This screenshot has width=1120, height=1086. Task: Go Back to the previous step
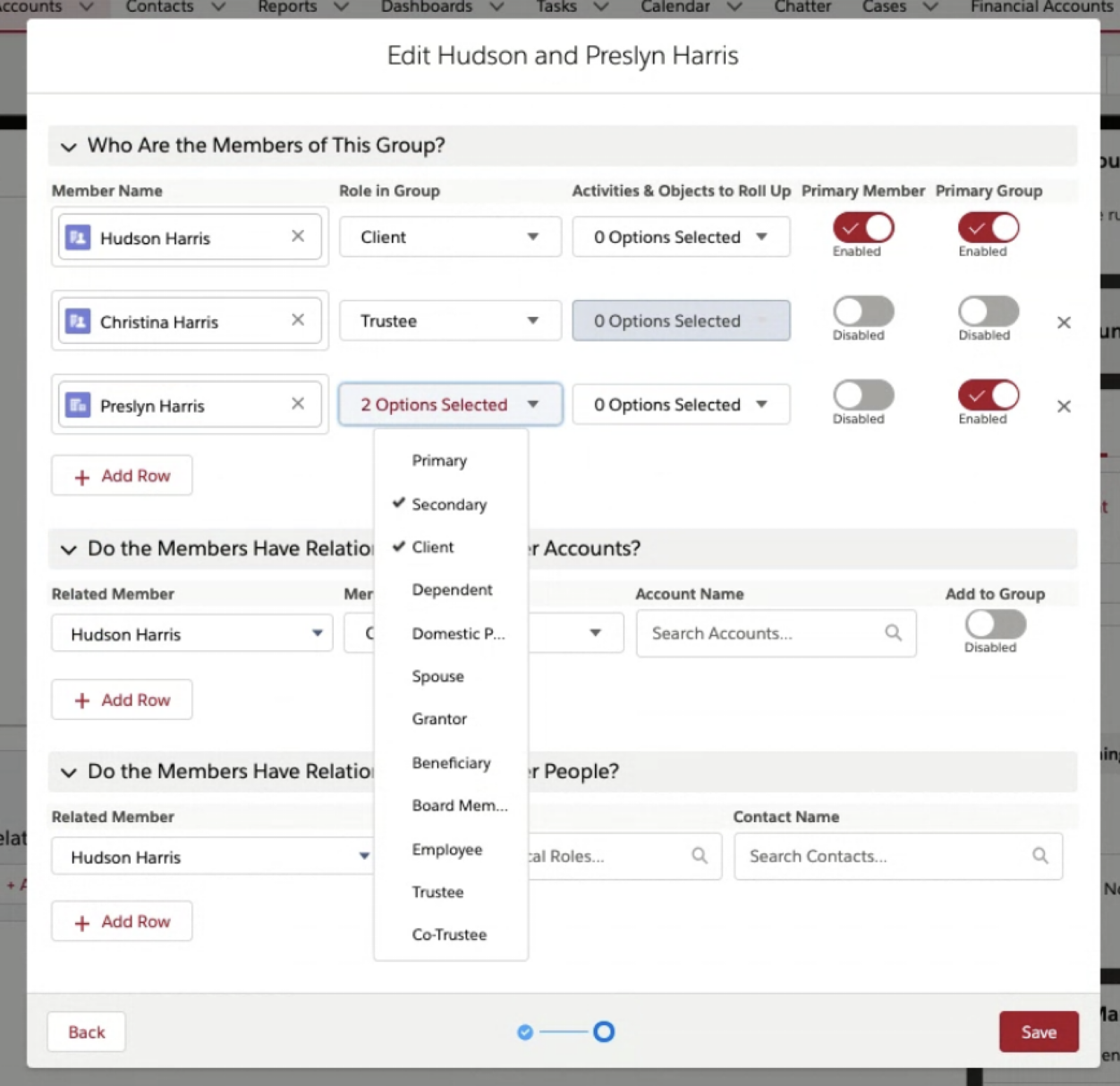(x=86, y=1032)
